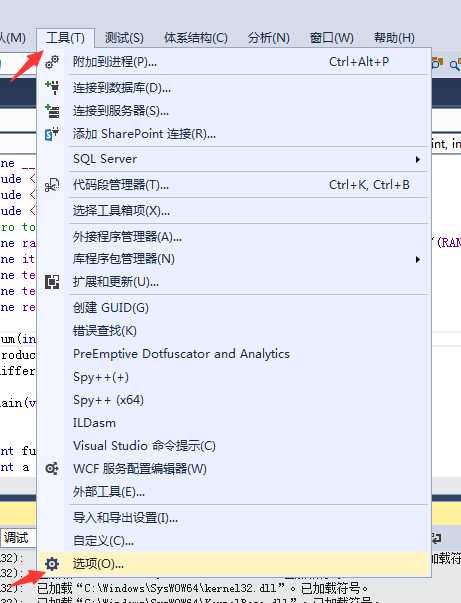The width and height of the screenshot is (461, 603).
Task: Select 连接到服务器(S)... menu entry
Action: click(x=235, y=111)
